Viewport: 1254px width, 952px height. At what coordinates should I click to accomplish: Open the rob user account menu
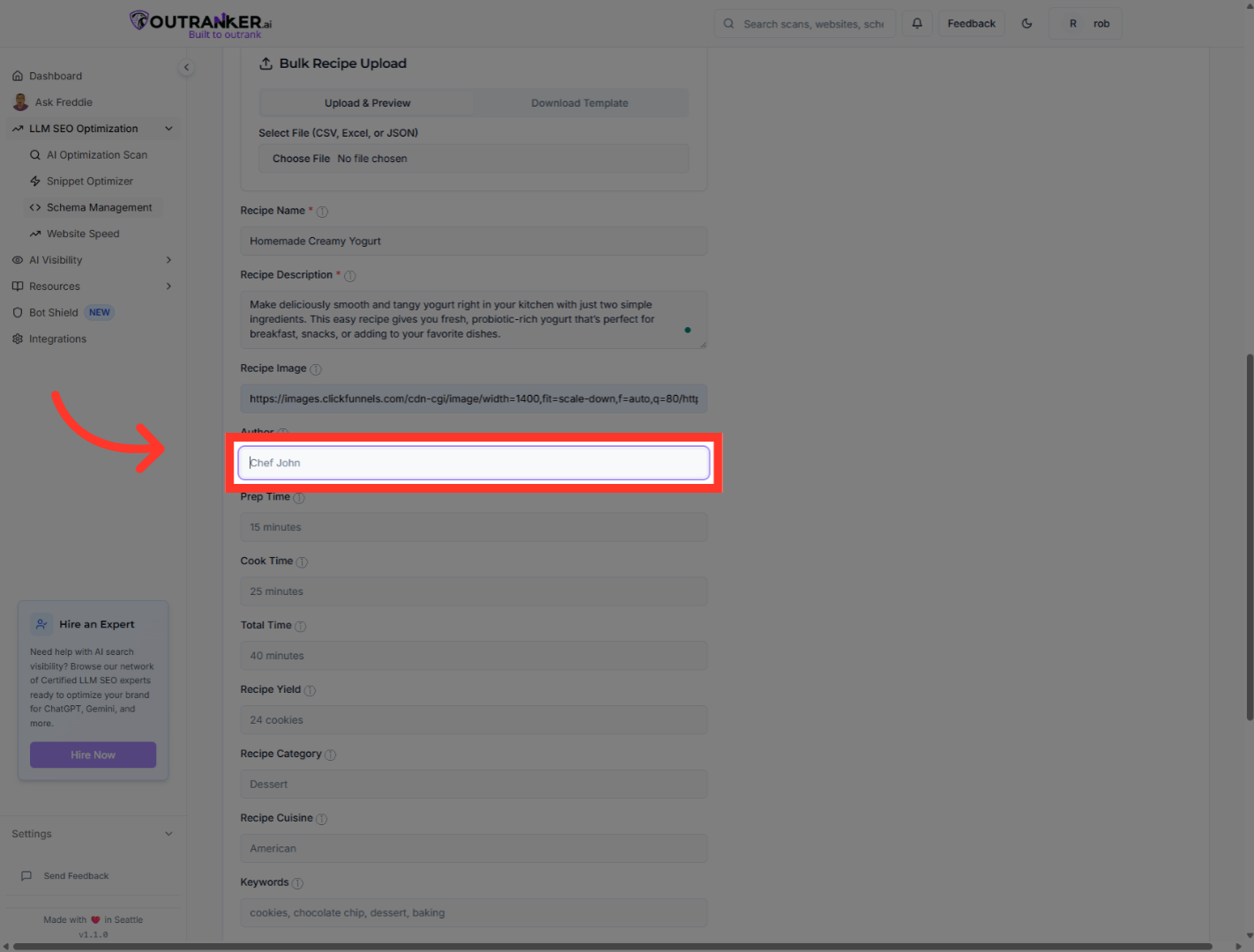click(1086, 24)
